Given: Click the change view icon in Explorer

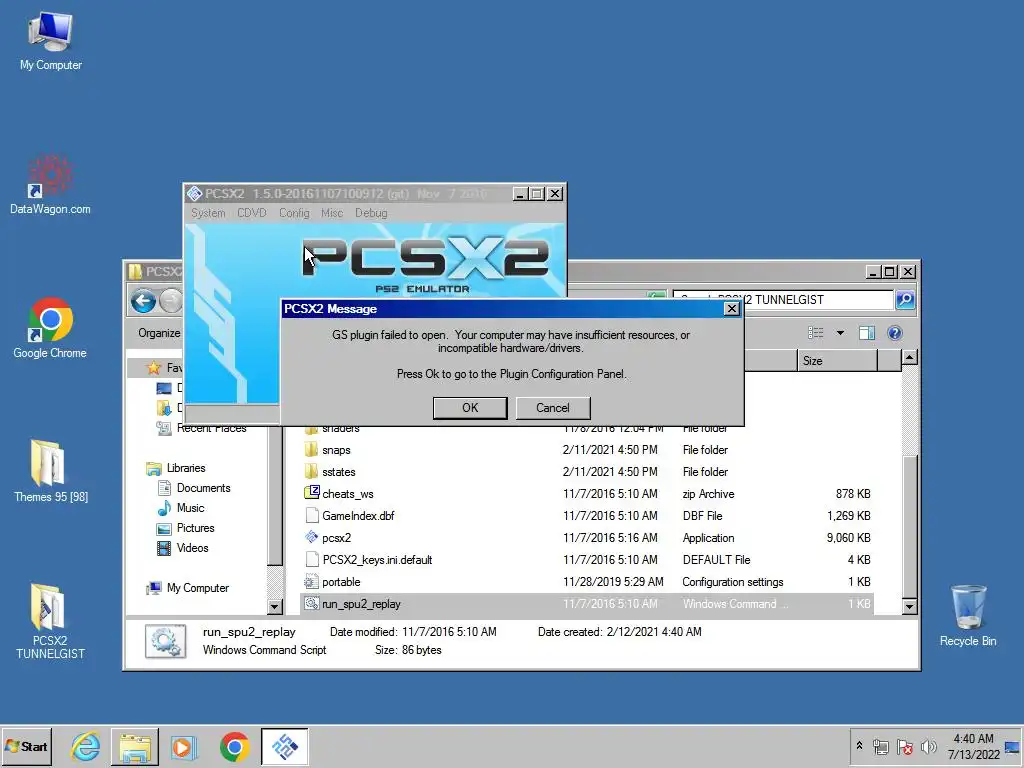Looking at the screenshot, I should [816, 333].
